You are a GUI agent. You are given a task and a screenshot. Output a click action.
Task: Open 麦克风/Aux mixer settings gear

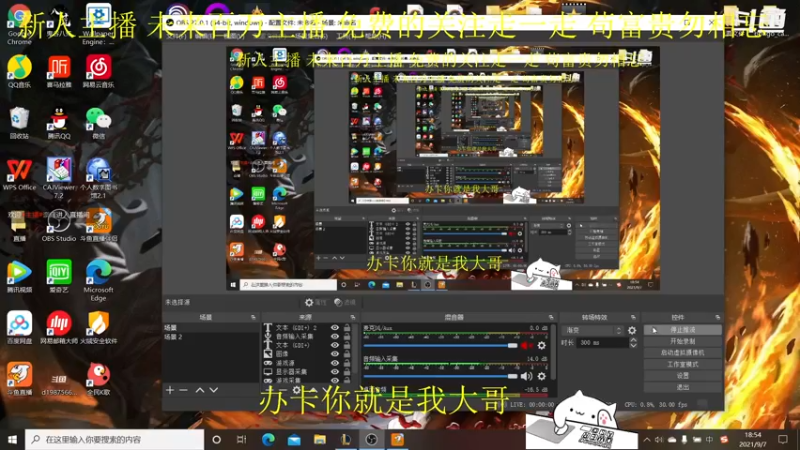(541, 345)
